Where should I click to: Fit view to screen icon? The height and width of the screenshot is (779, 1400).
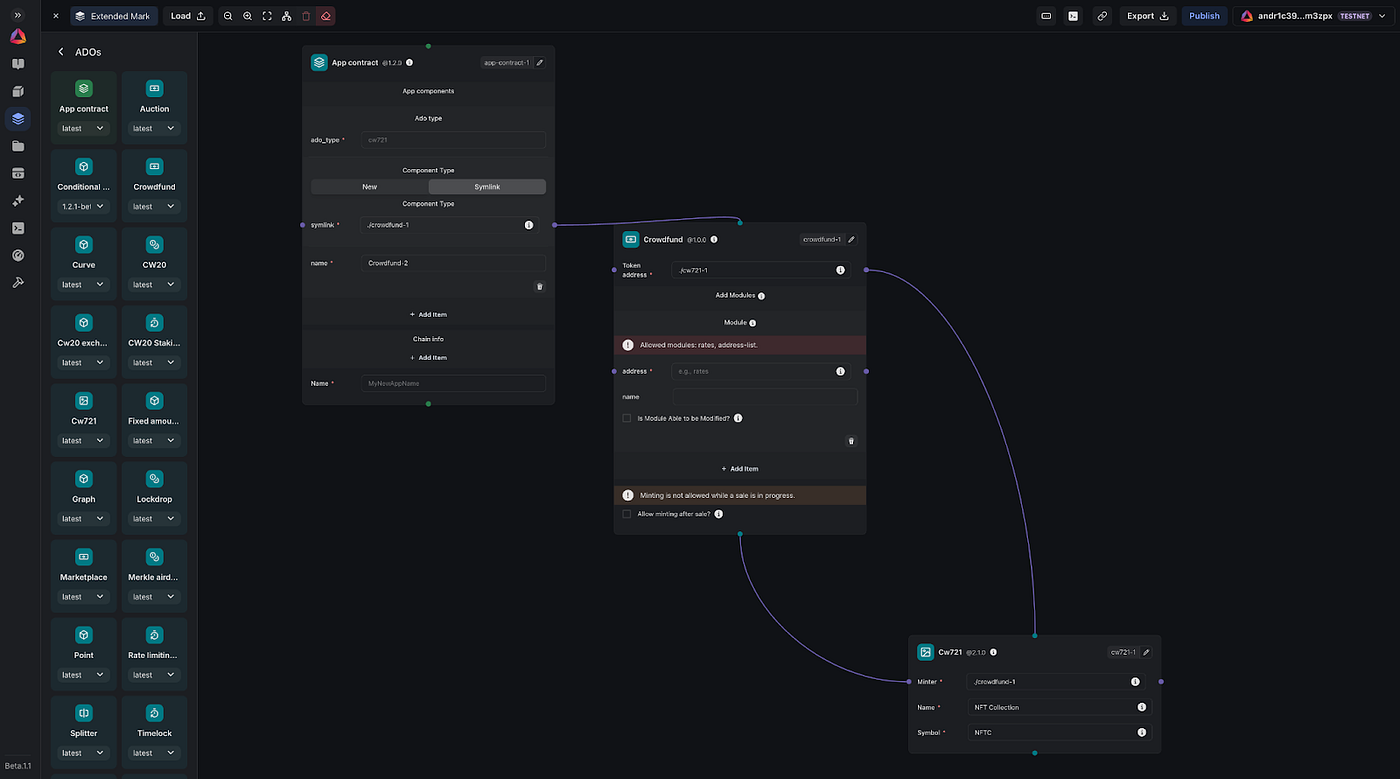[267, 16]
